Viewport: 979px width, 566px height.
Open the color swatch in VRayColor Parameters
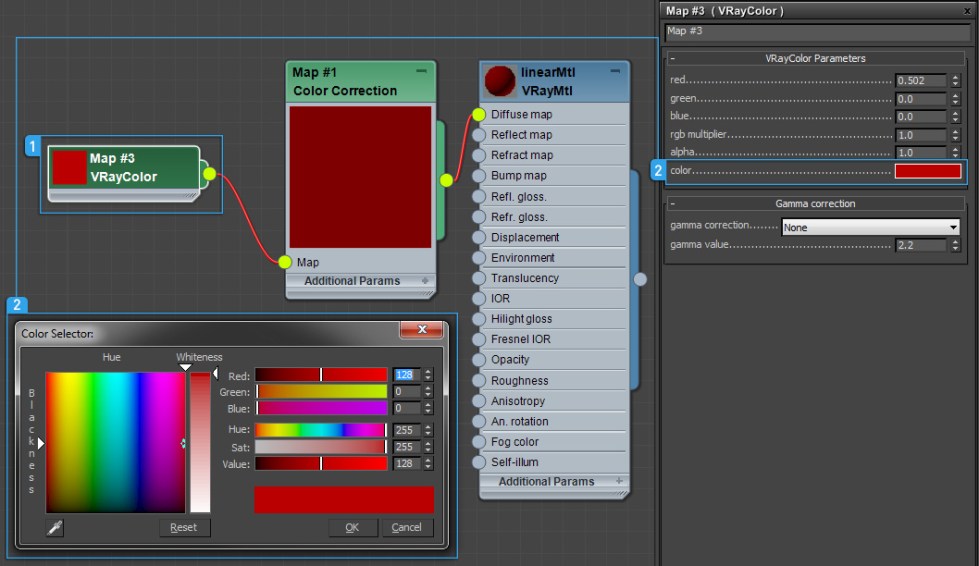pos(928,171)
